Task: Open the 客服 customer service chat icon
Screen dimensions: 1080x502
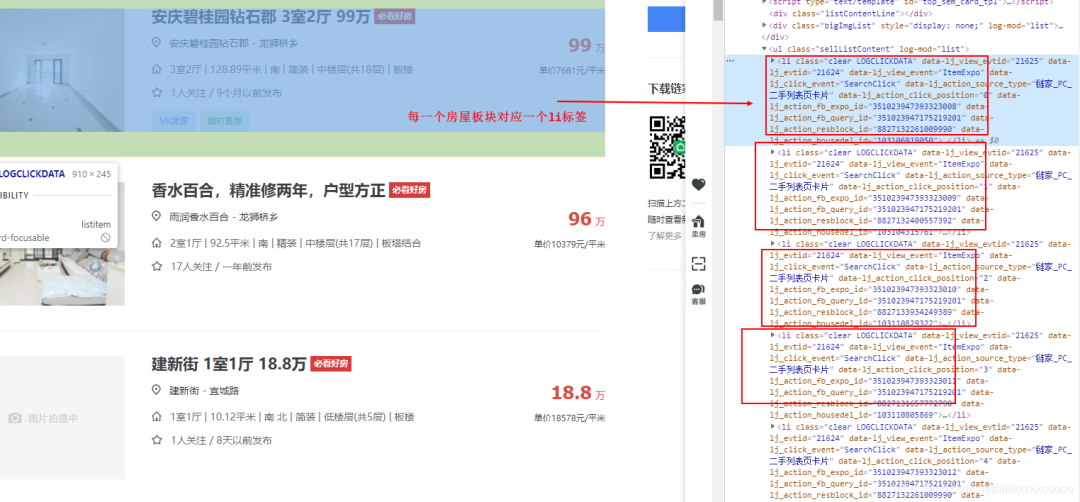Action: (698, 294)
